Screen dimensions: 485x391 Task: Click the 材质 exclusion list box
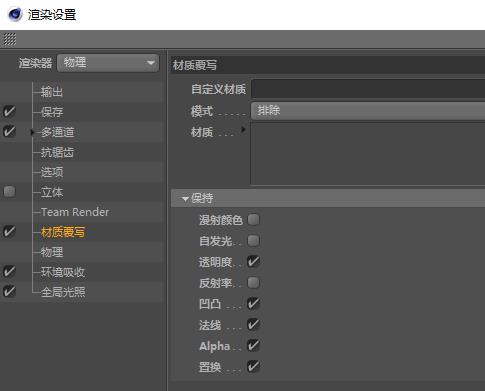(368, 154)
